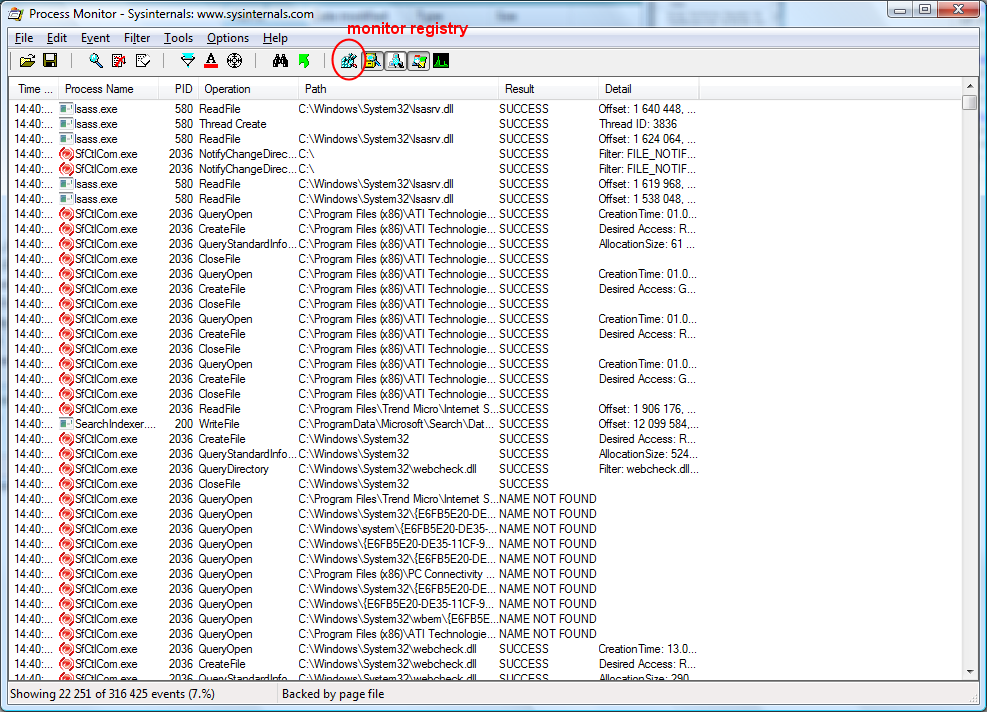Open the Event menu
987x712 pixels.
(x=95, y=38)
